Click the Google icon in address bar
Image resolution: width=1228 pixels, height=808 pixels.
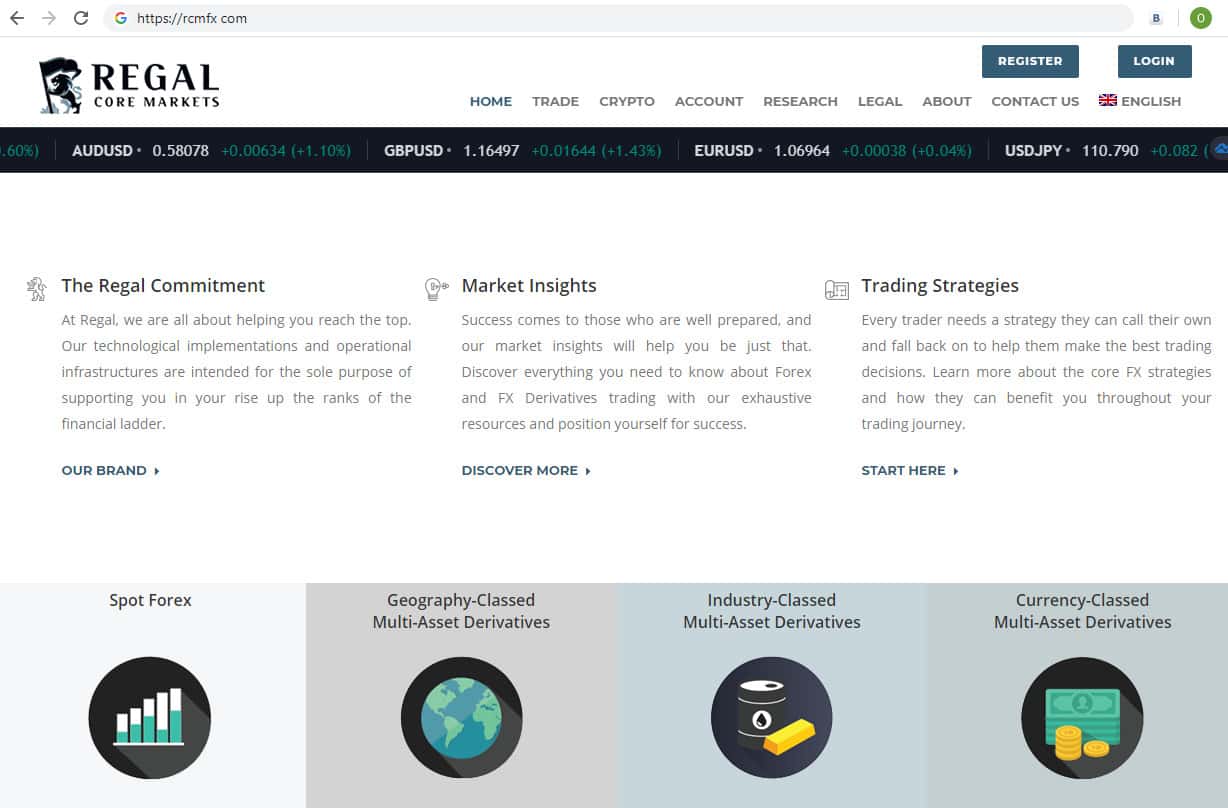coord(121,18)
